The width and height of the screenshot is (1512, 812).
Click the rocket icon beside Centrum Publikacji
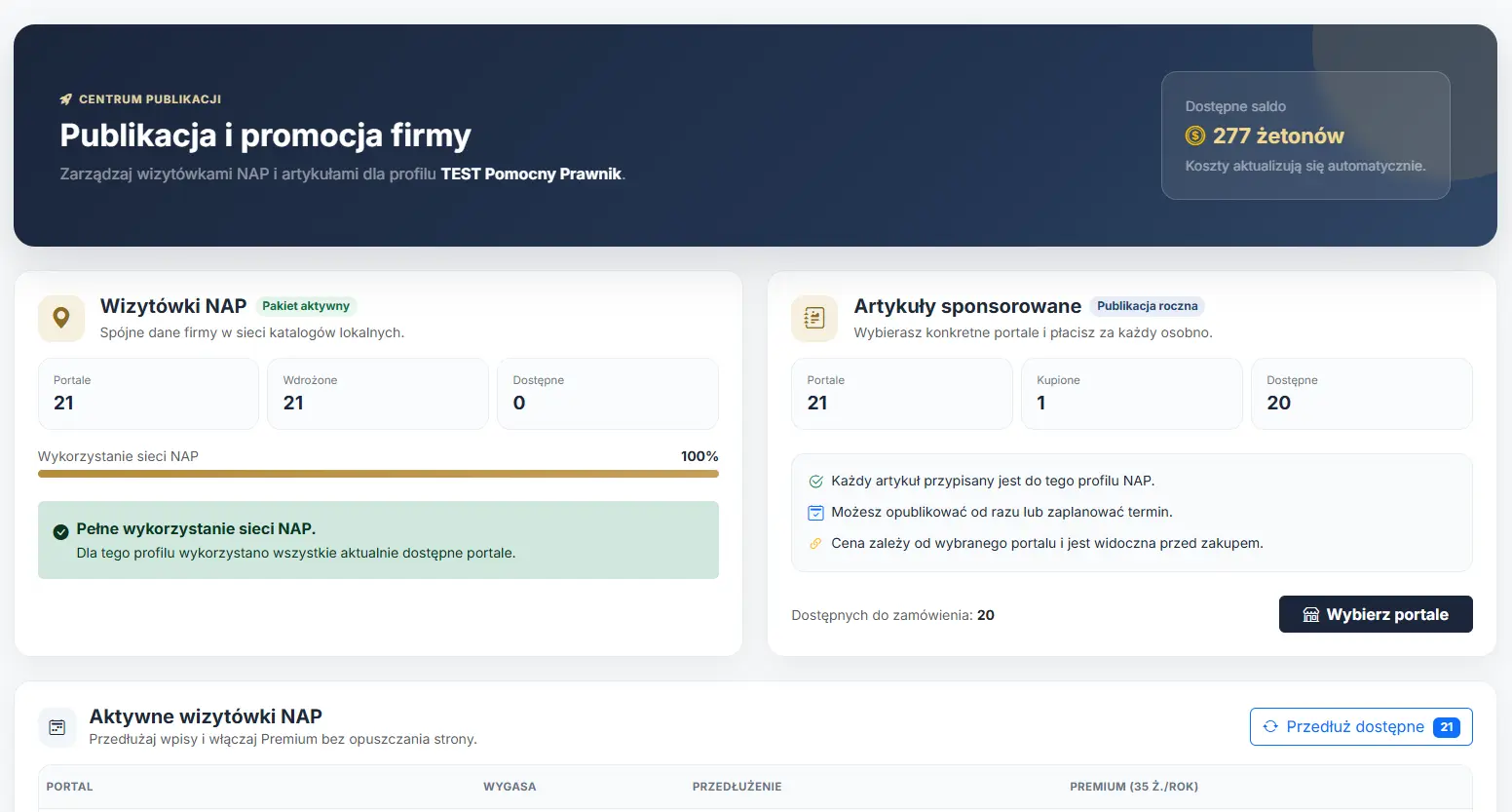[x=66, y=98]
